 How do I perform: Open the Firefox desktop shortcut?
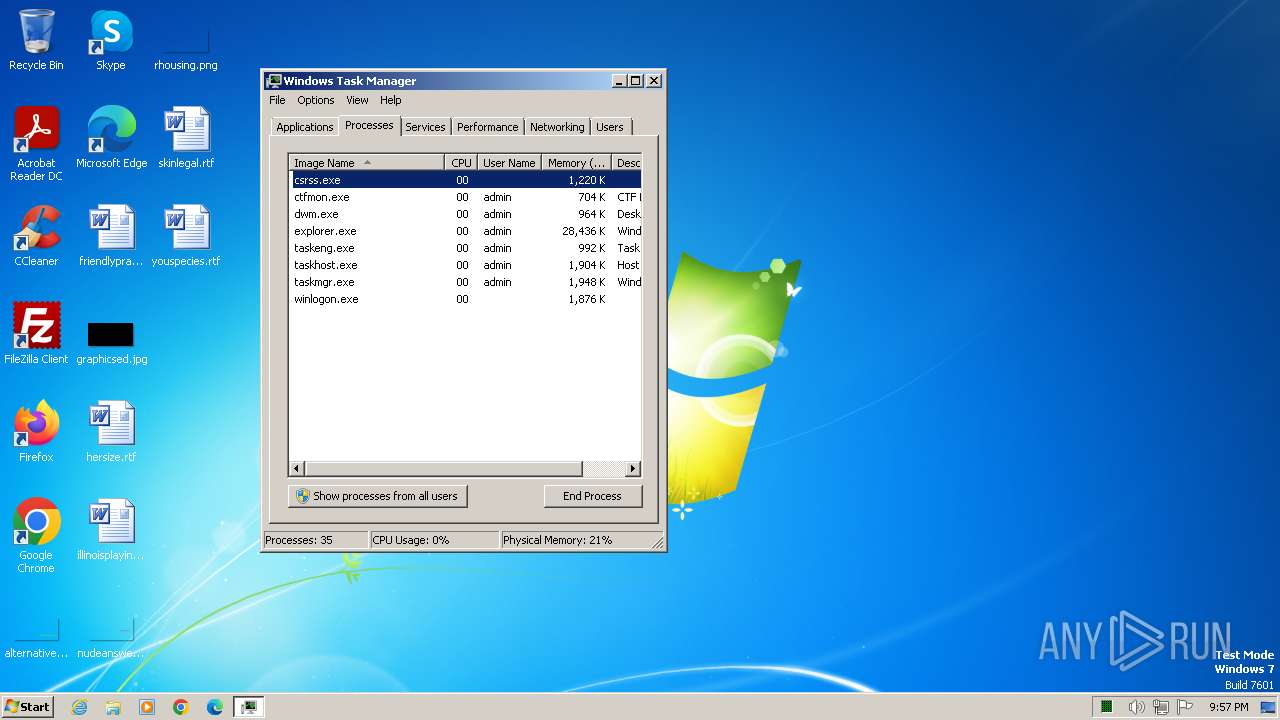click(36, 432)
